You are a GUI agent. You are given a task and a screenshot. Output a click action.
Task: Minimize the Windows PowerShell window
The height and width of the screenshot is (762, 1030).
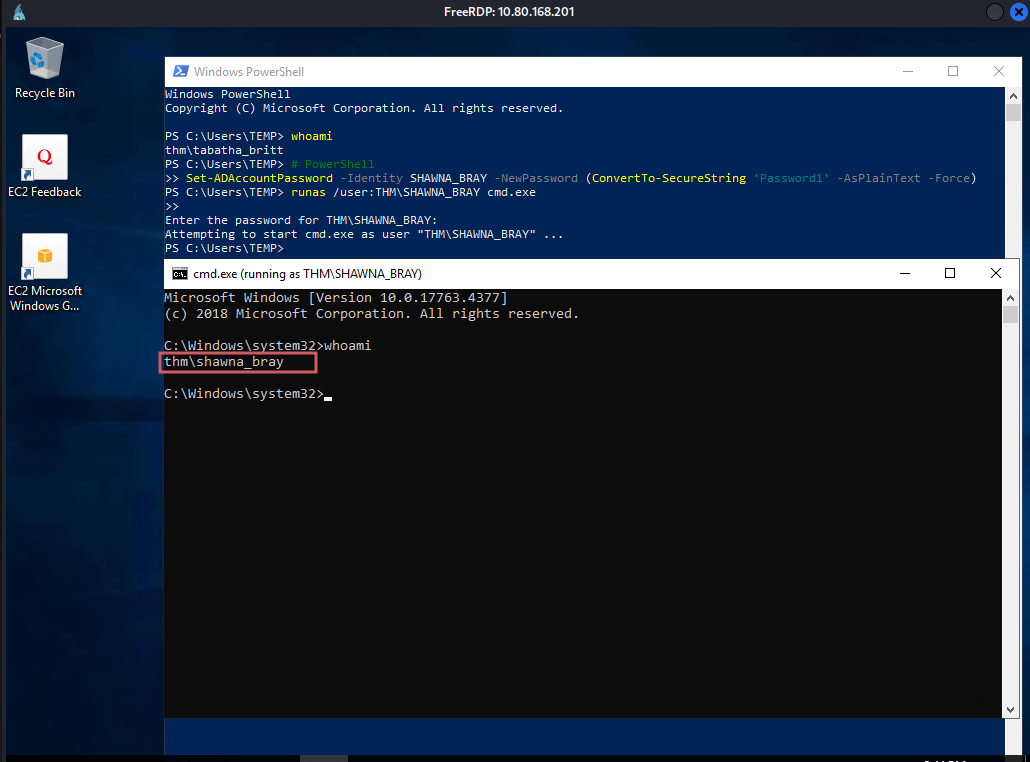907,72
